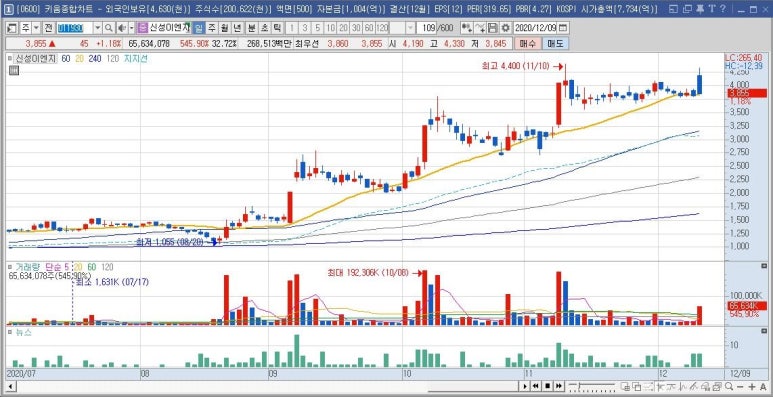Open the dropdown next to 주 selector

(36, 28)
